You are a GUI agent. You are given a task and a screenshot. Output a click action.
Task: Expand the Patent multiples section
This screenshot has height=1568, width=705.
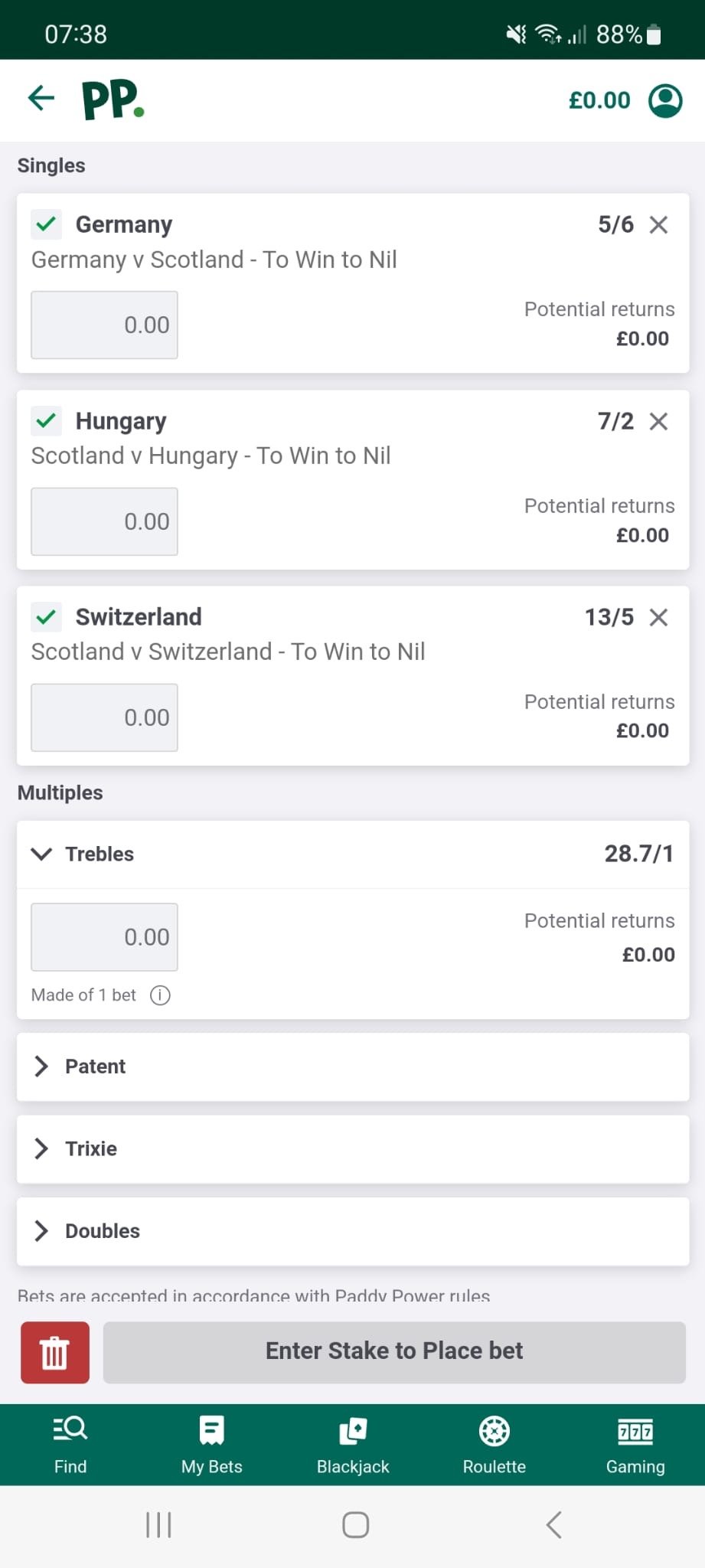(x=352, y=1067)
